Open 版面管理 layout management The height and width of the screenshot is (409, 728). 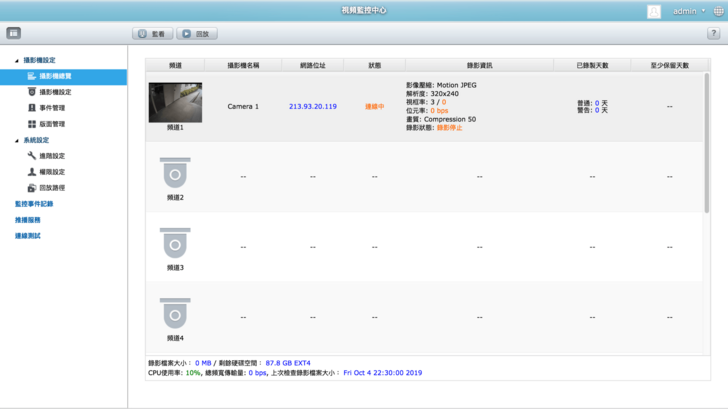coord(52,124)
